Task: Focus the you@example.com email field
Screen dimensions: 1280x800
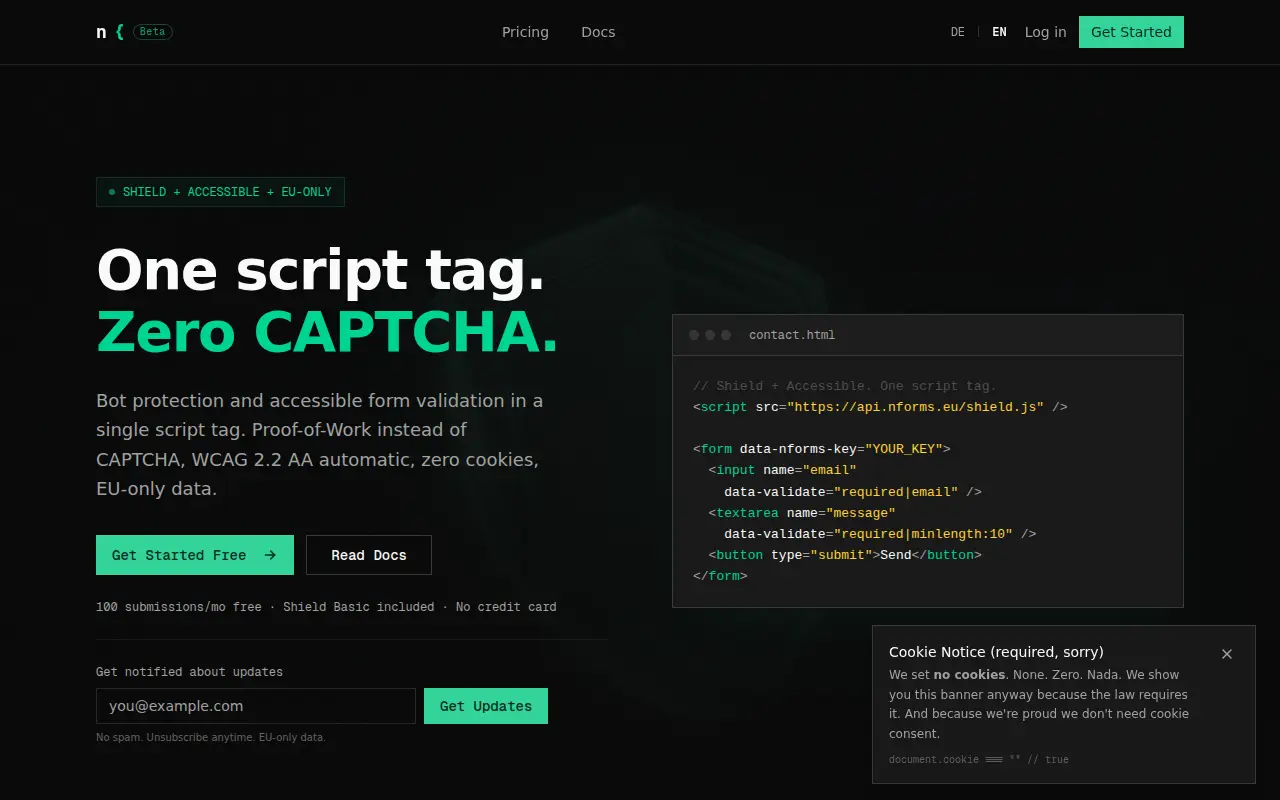Action: (x=256, y=706)
